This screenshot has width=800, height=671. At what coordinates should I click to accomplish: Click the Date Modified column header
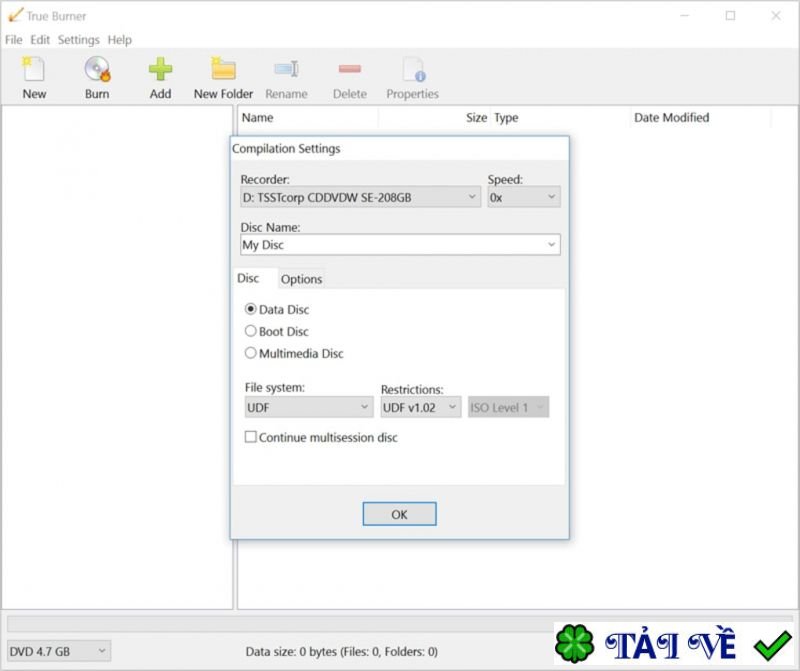701,118
